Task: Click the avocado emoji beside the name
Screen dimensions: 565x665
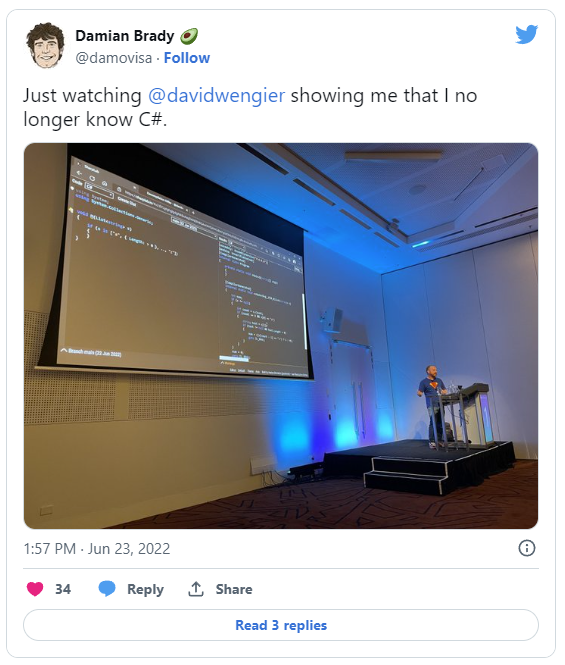Action: (189, 36)
